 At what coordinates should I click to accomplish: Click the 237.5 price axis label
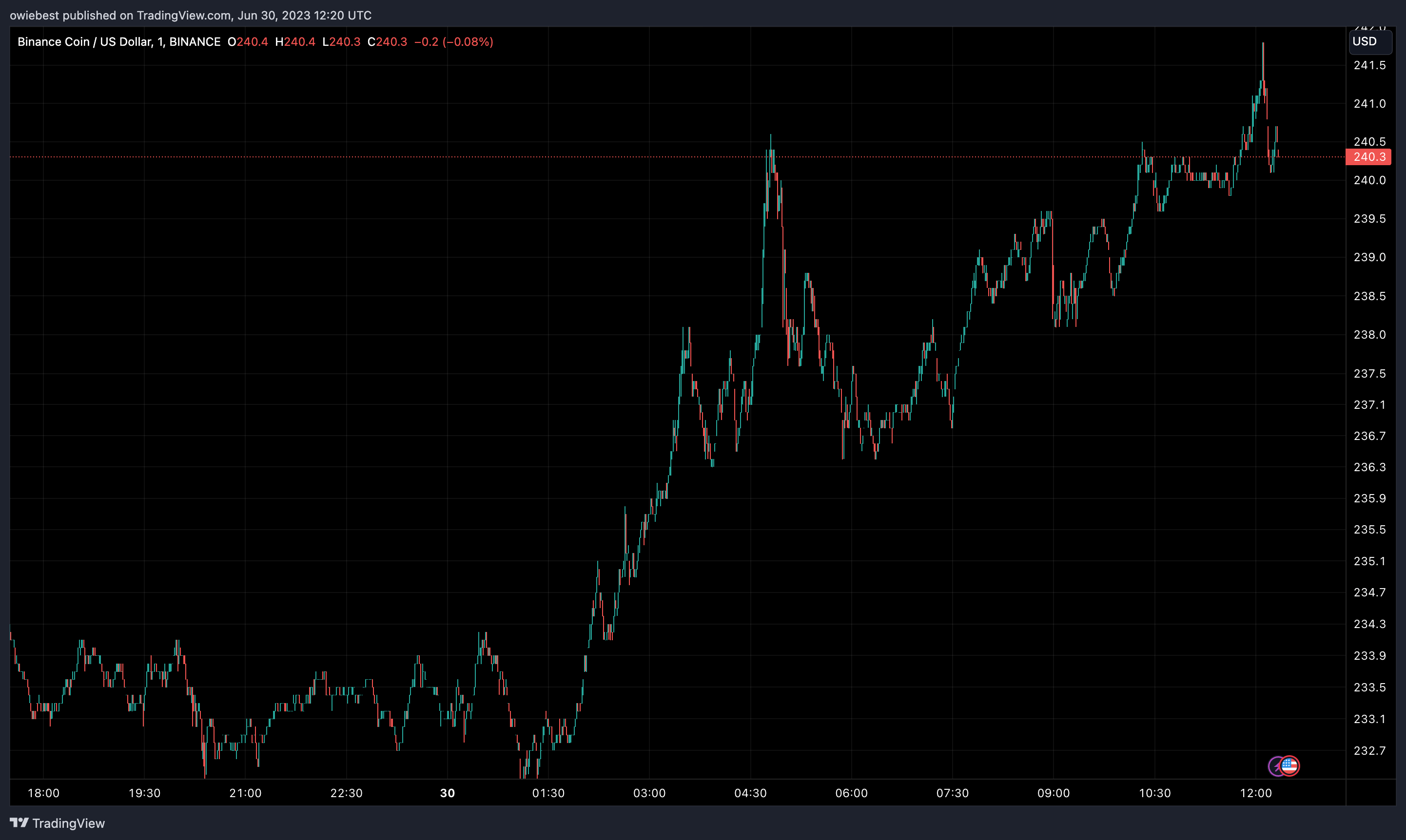[1370, 374]
